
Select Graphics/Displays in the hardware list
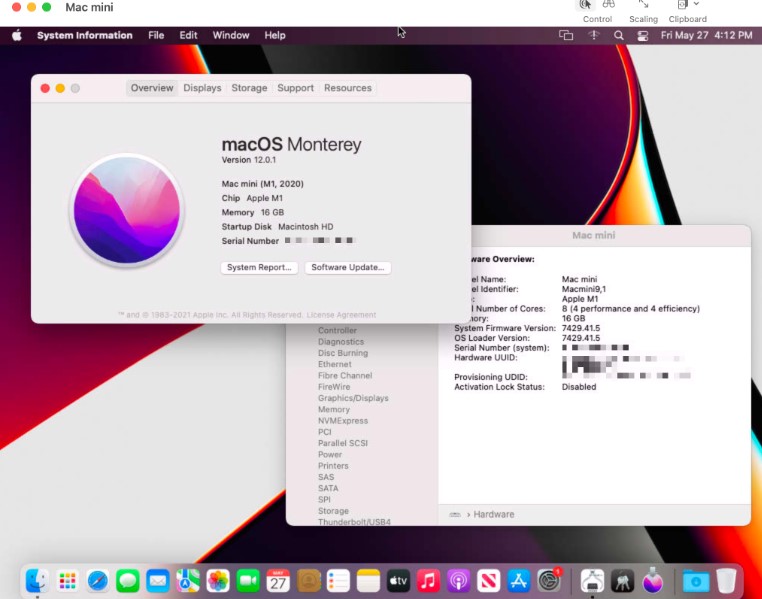(353, 398)
